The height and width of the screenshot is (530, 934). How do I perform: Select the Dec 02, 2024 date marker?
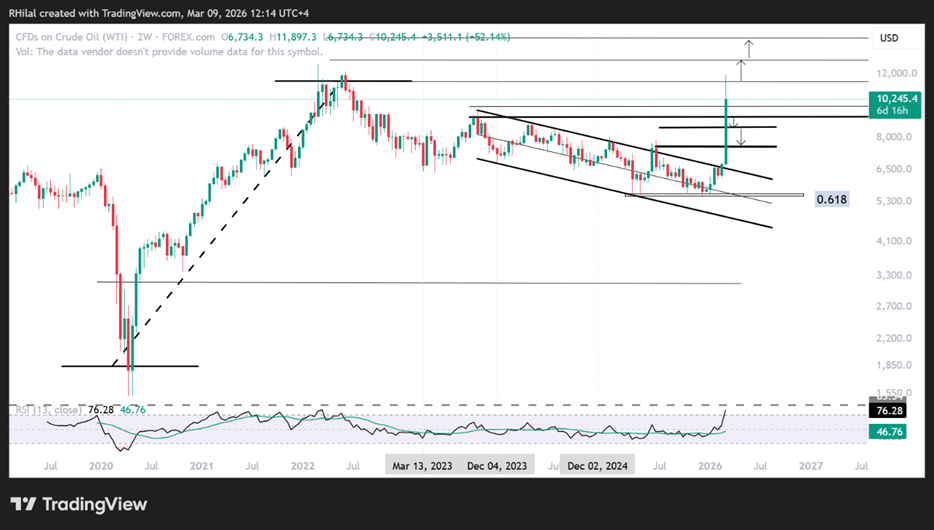click(x=597, y=466)
